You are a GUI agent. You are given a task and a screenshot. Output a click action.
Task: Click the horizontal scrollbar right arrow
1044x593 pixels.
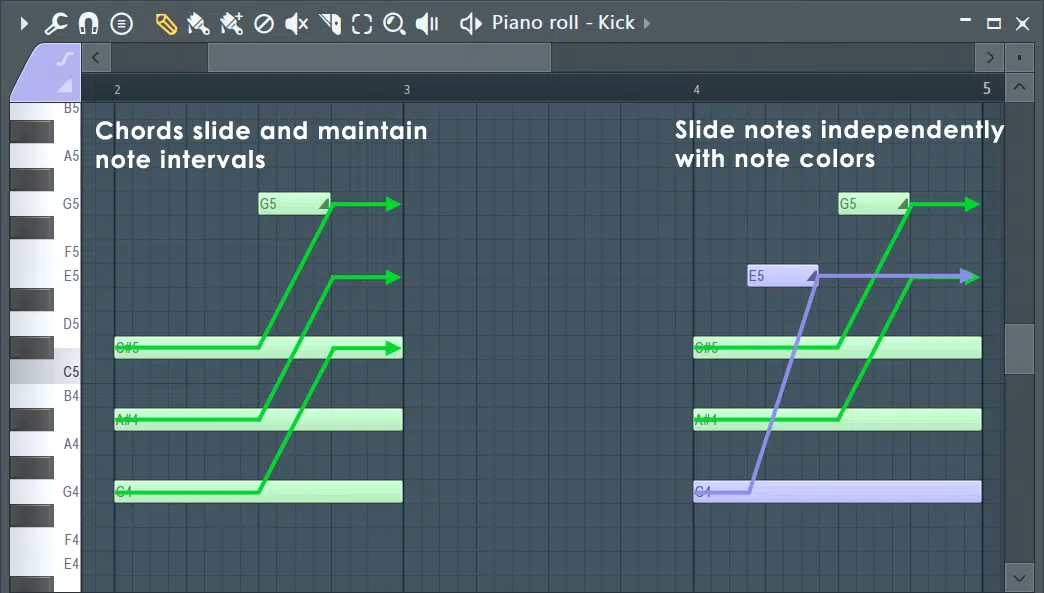[989, 57]
